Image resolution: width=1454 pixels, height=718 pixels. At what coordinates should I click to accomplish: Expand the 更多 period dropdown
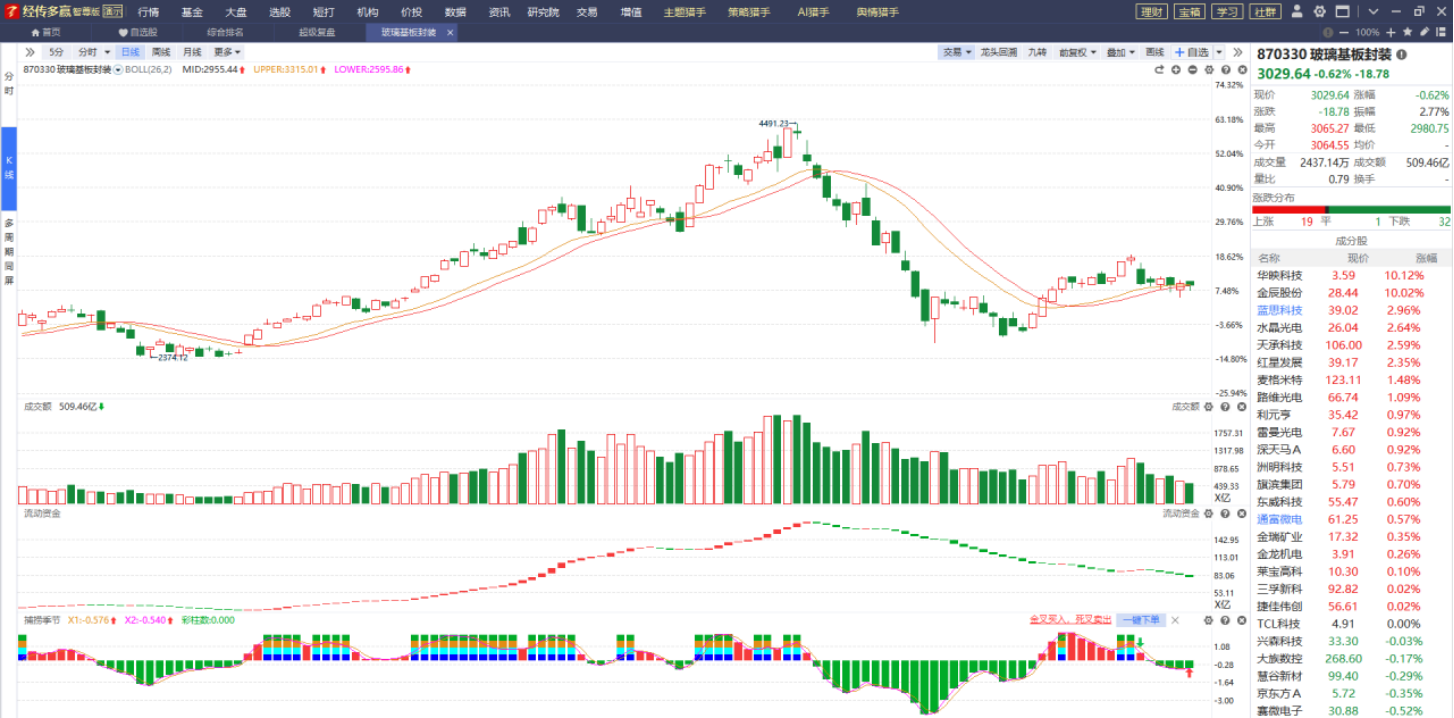[x=227, y=52]
